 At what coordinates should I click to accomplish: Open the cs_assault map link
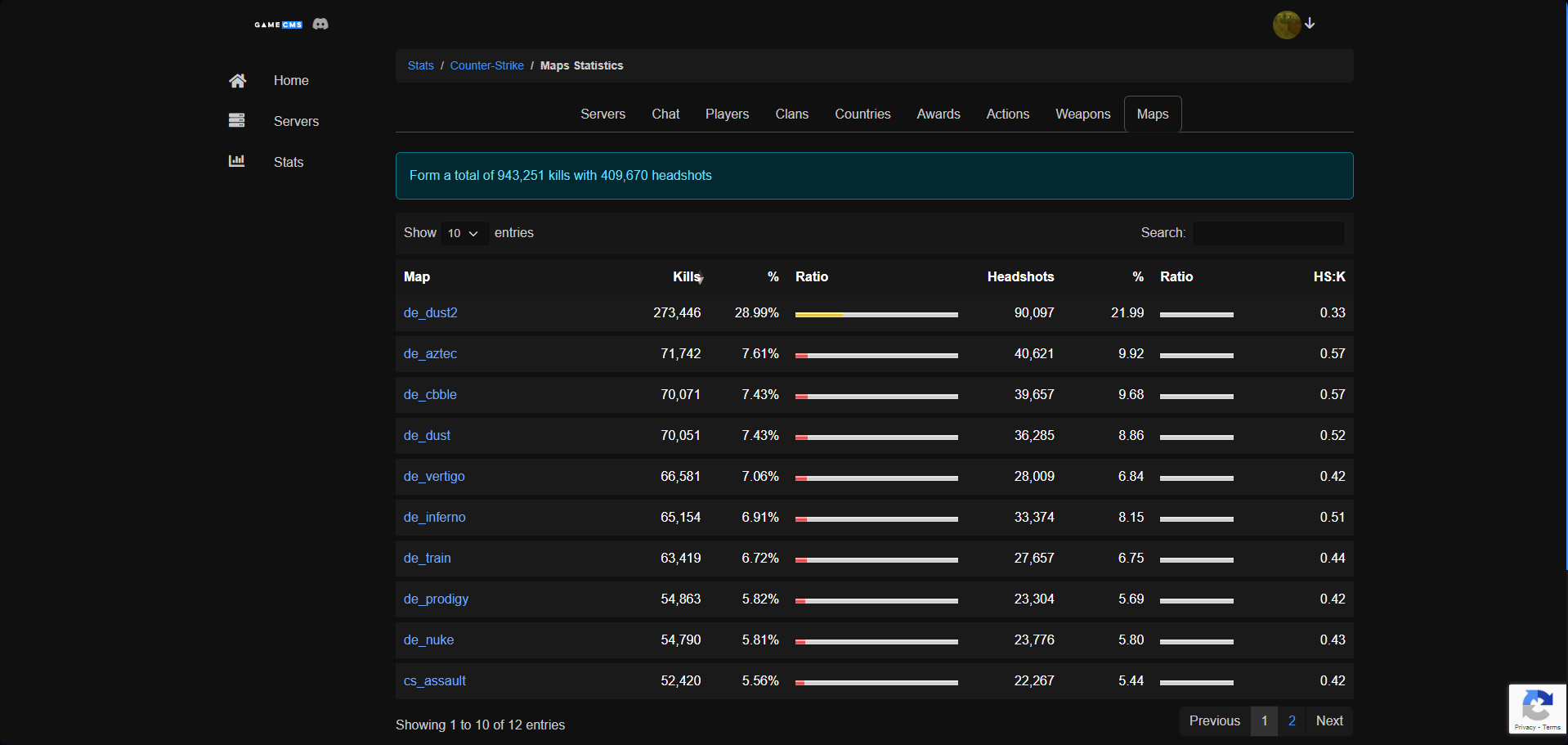(435, 680)
